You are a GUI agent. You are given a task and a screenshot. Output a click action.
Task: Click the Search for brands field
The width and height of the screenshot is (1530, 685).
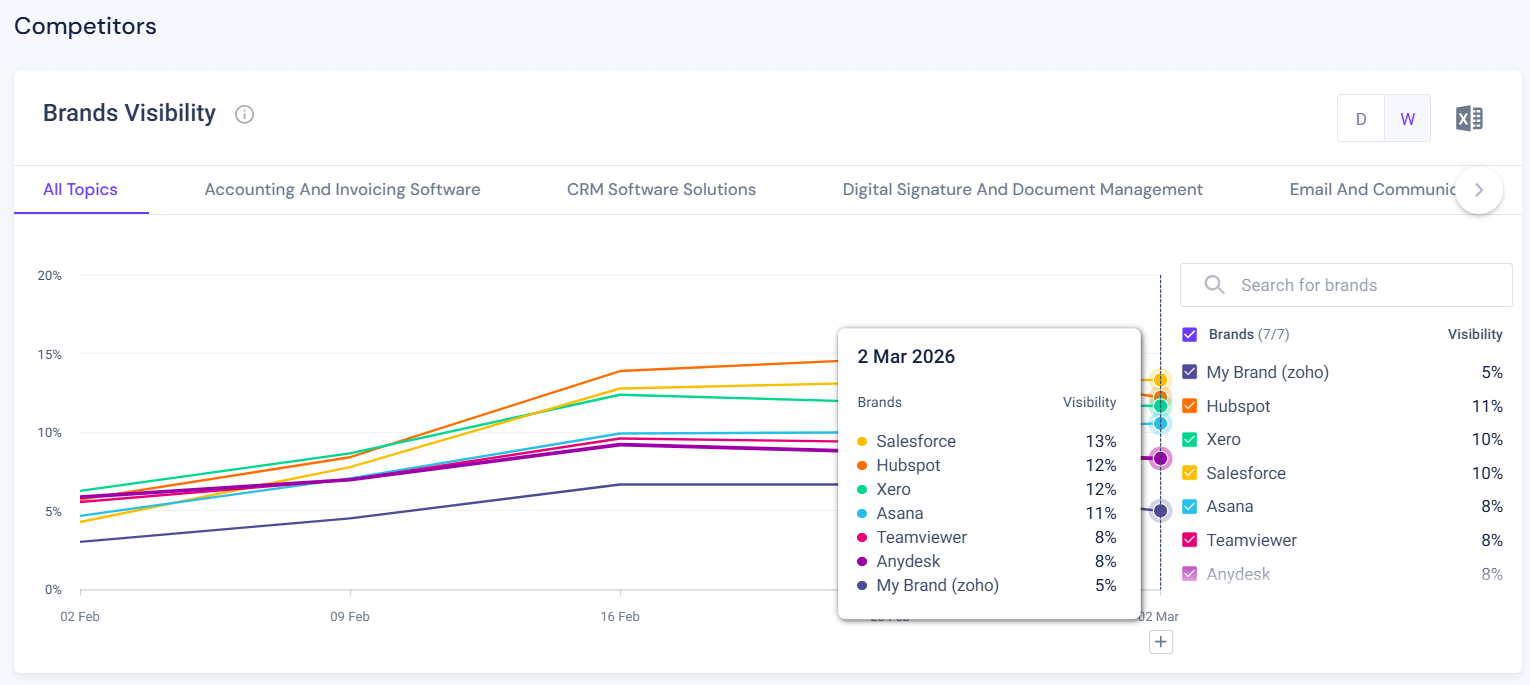[1346, 285]
